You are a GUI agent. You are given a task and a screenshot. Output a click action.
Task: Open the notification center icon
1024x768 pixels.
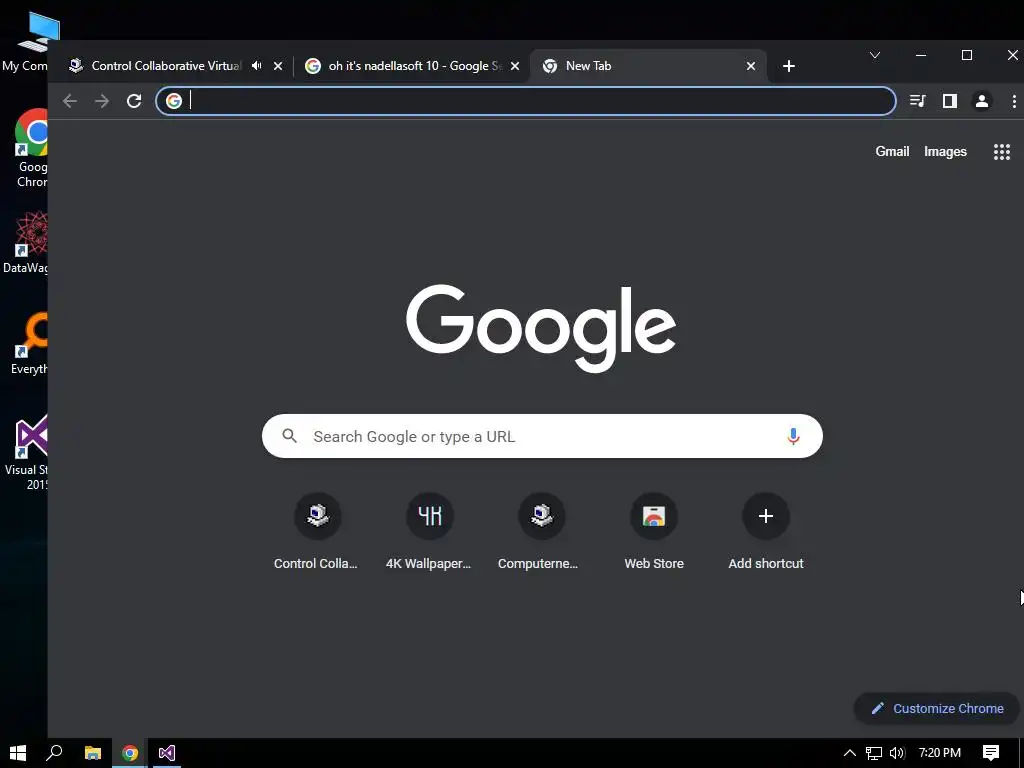[x=991, y=753]
